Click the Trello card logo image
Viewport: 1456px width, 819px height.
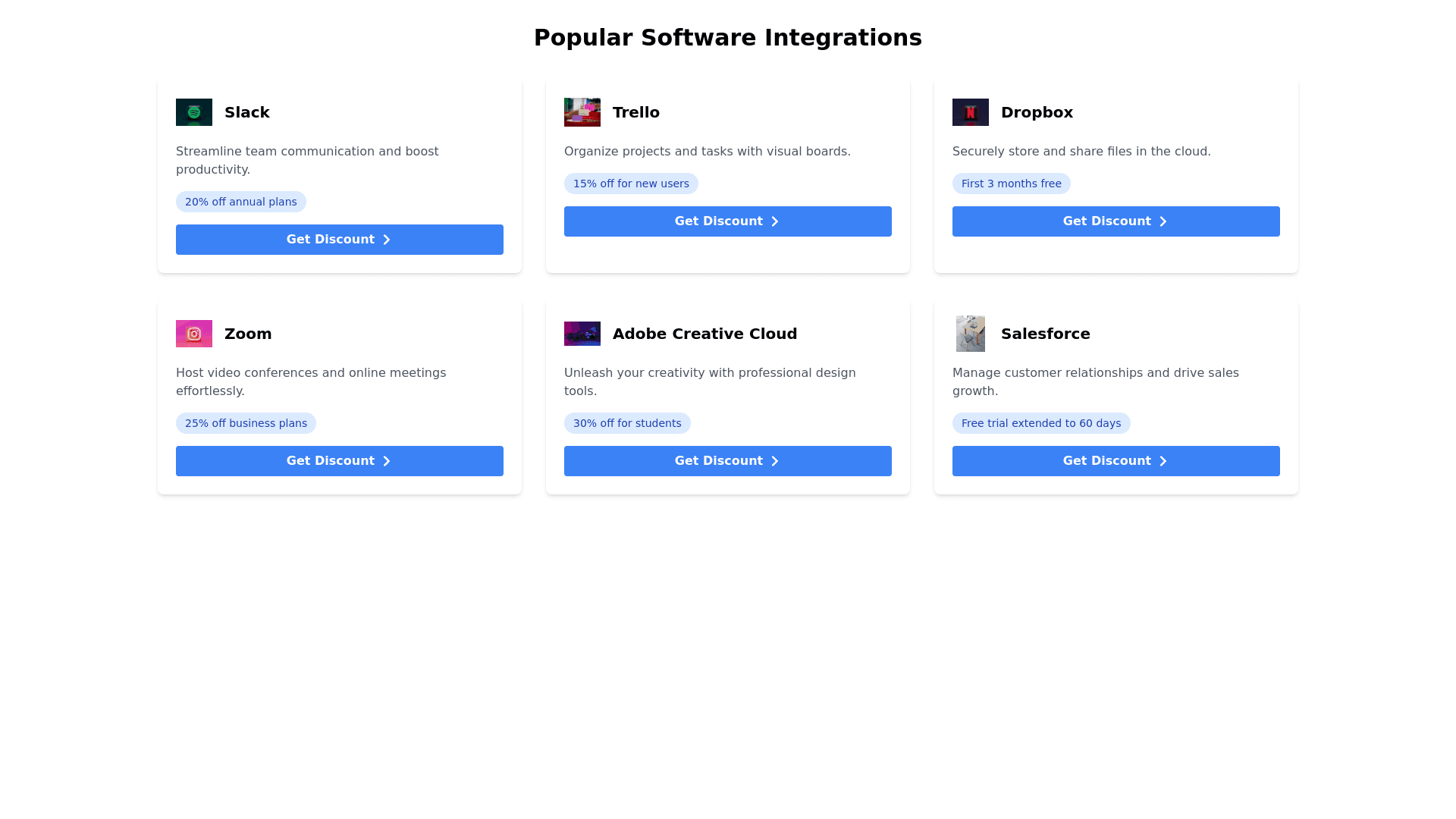pyautogui.click(x=582, y=112)
